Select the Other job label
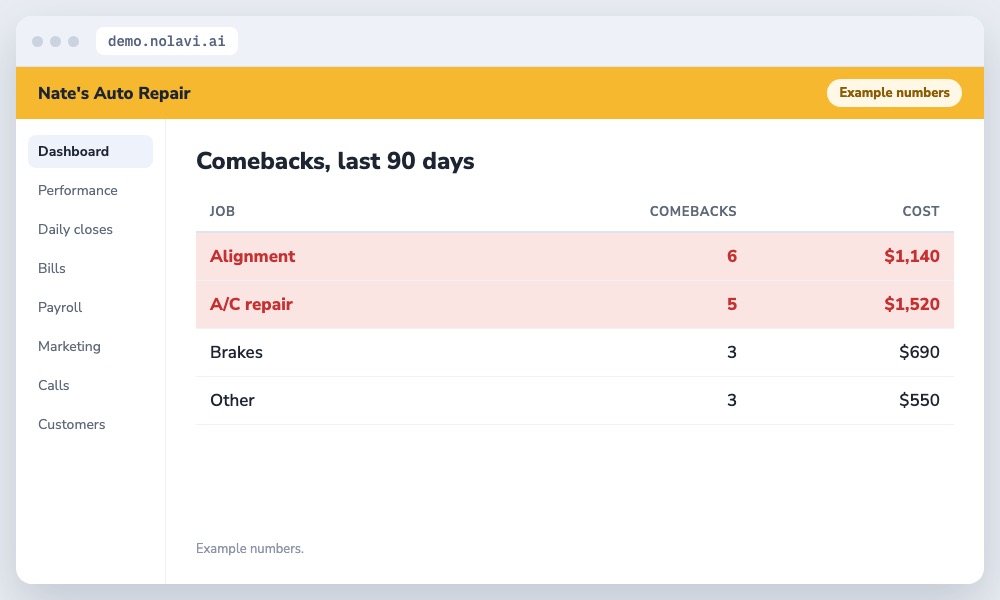Screen dimensions: 1000x600 (232, 400)
